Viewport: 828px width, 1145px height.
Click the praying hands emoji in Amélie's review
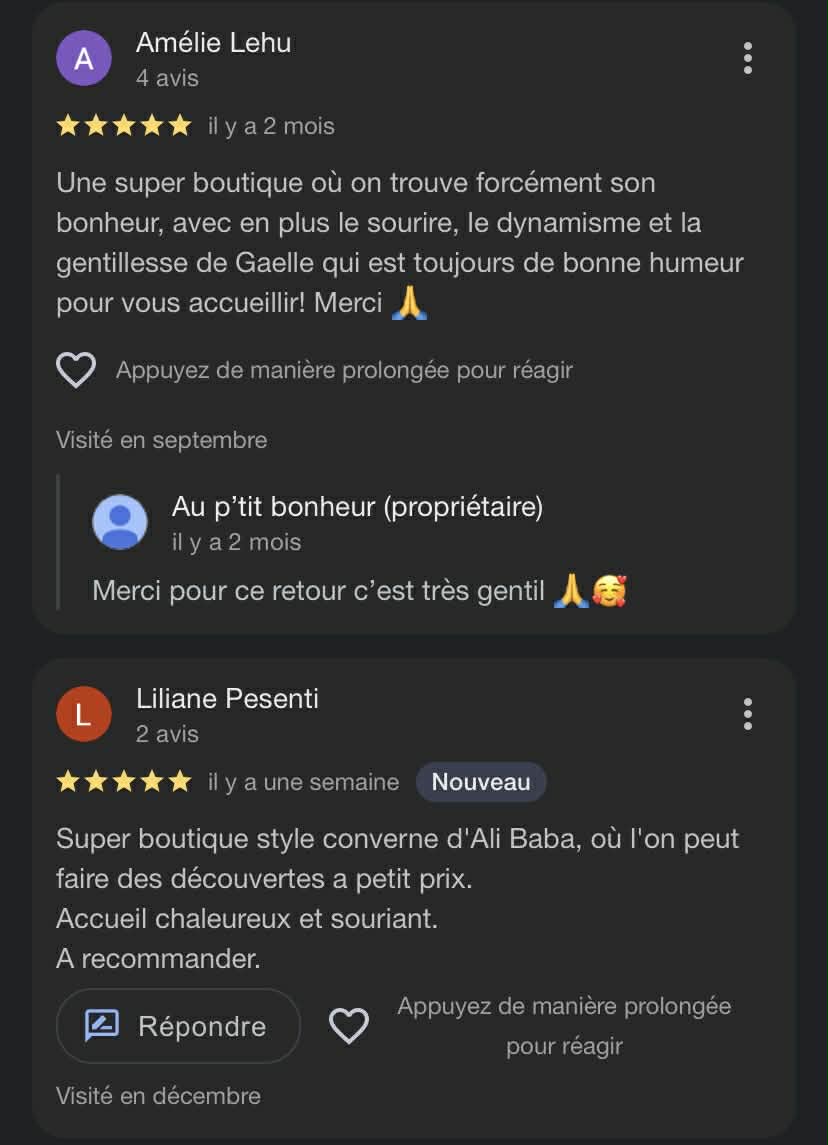click(409, 303)
